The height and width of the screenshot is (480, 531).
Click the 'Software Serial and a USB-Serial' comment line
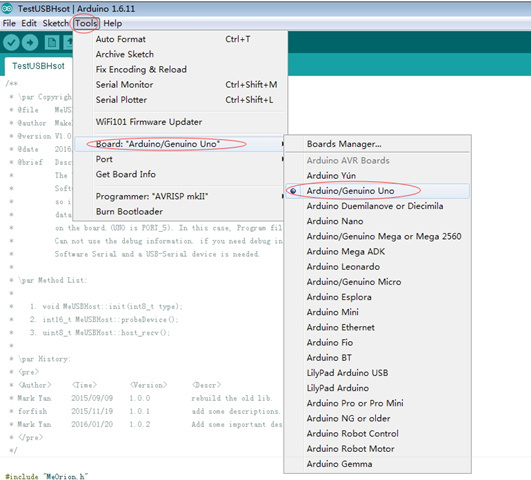[134, 254]
